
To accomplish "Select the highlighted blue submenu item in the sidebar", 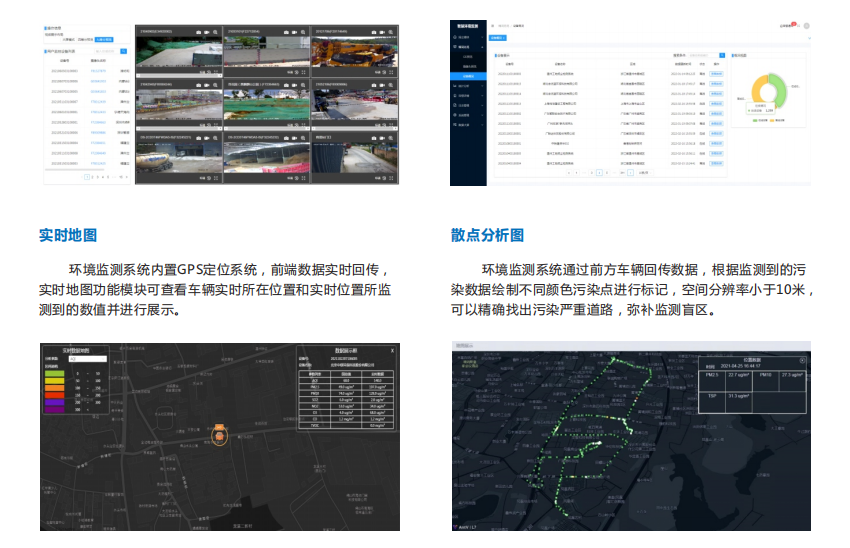I will pos(469,76).
